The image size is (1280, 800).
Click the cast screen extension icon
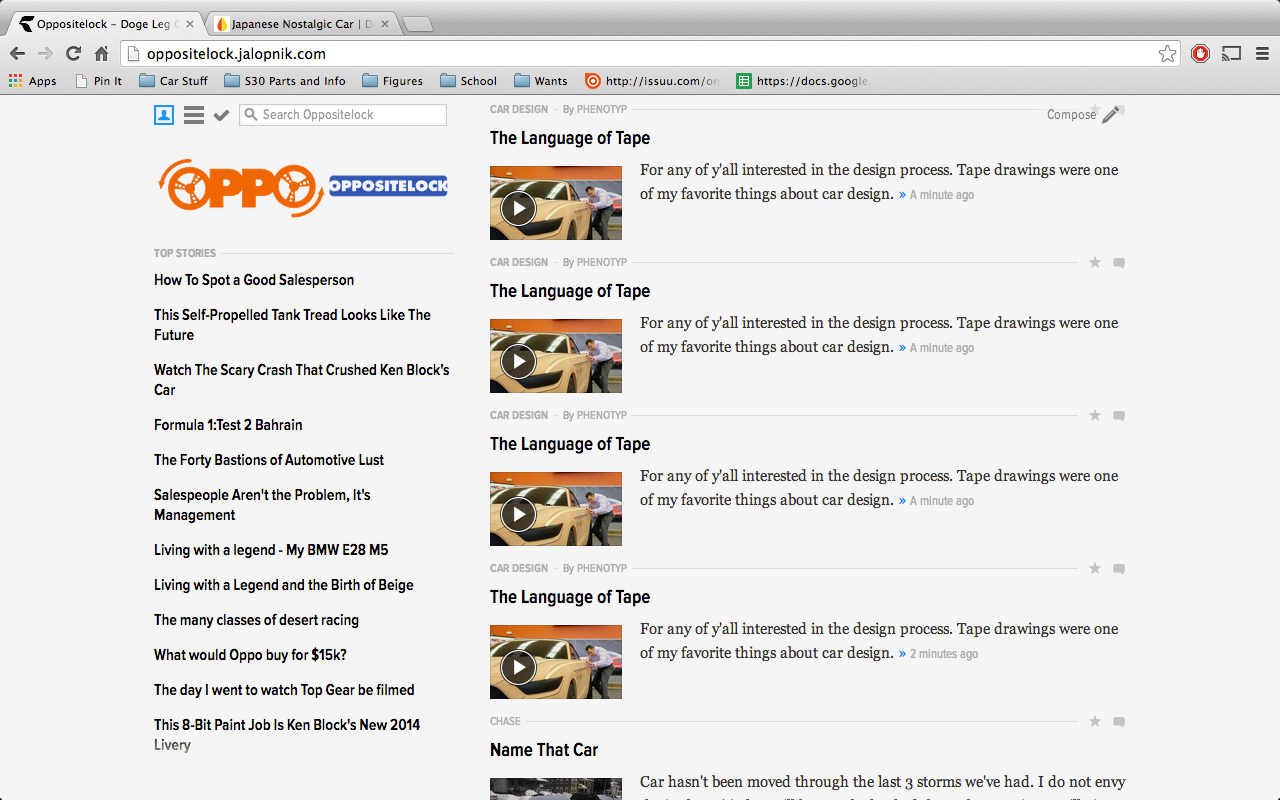[1232, 54]
